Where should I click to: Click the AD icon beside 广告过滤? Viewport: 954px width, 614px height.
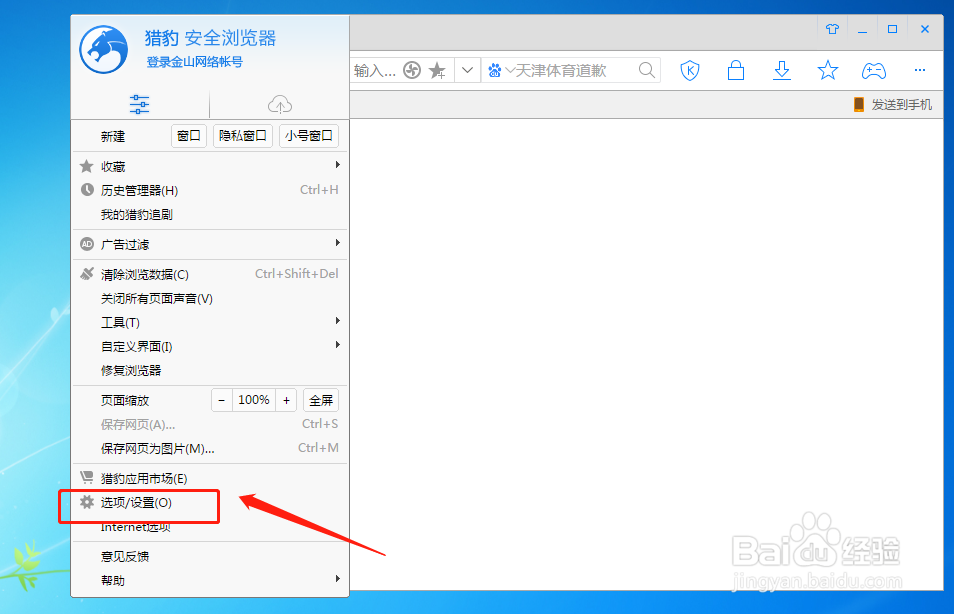[87, 244]
